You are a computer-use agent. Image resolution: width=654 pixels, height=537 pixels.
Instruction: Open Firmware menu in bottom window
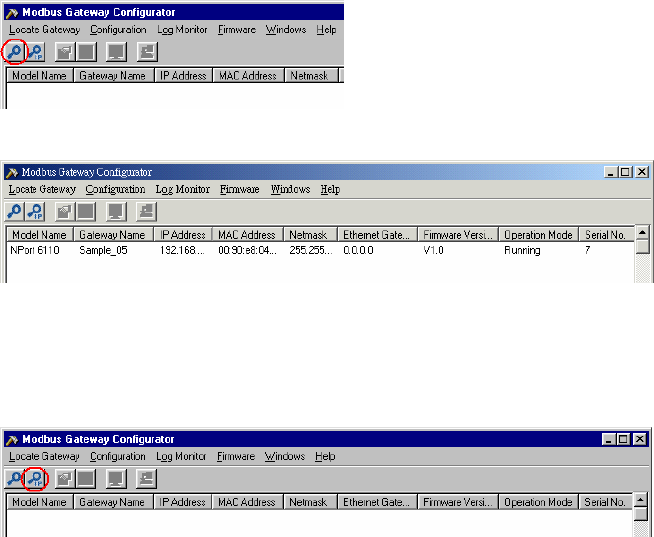(236, 456)
